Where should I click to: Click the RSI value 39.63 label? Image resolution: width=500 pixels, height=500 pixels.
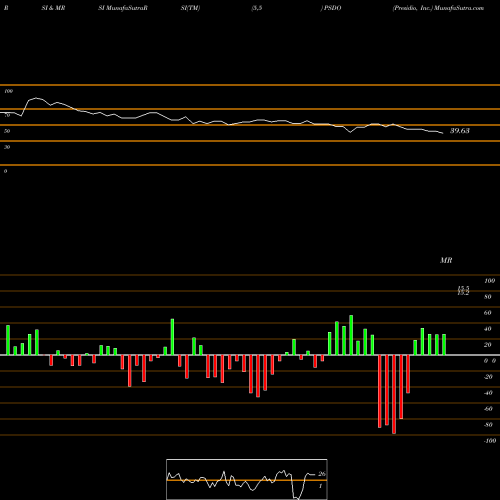(x=460, y=131)
